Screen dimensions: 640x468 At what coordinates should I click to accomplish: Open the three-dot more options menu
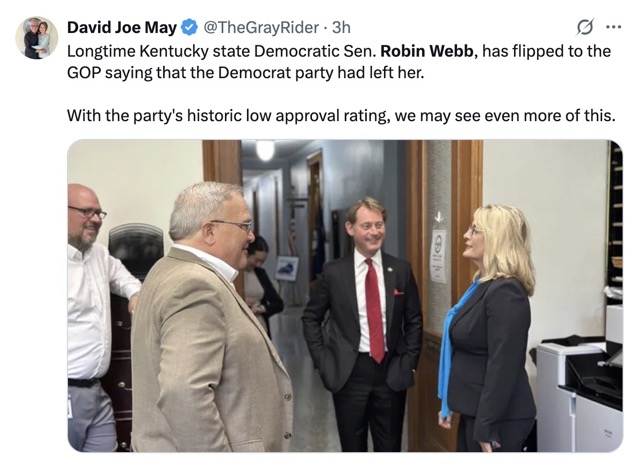[613, 27]
